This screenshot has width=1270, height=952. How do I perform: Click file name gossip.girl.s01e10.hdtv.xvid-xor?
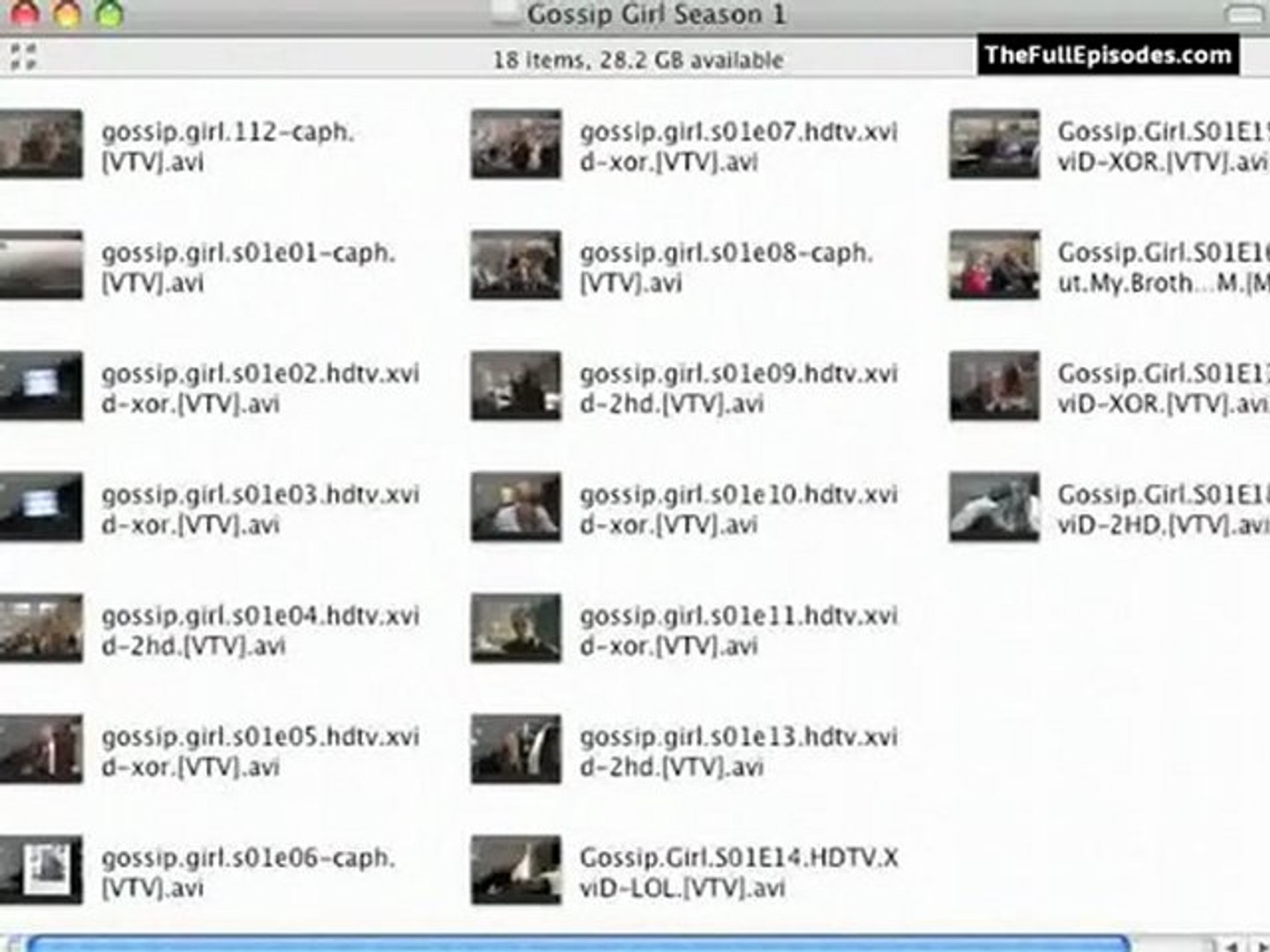coord(738,509)
